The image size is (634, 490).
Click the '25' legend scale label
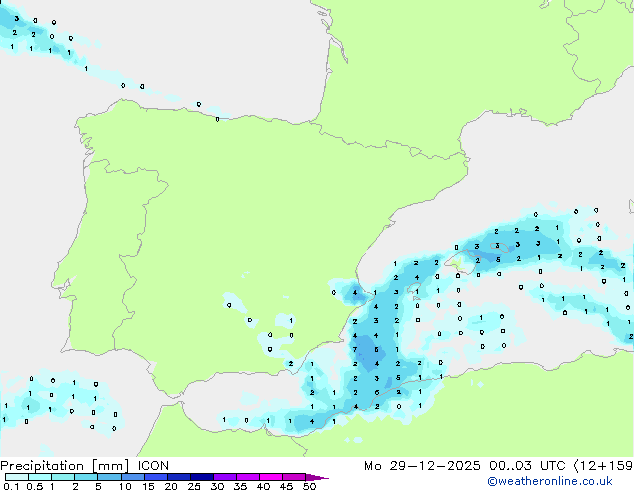(194, 486)
